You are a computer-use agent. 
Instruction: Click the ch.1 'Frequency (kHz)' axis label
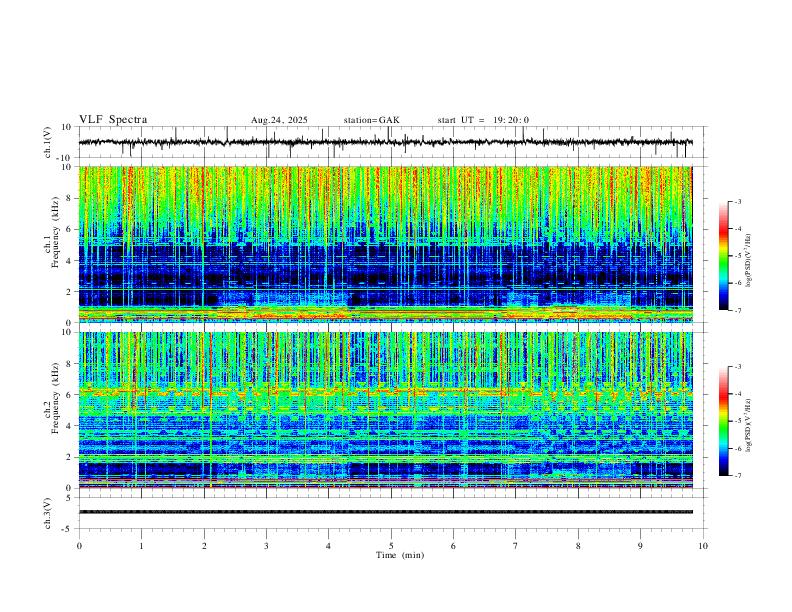[x=55, y=233]
